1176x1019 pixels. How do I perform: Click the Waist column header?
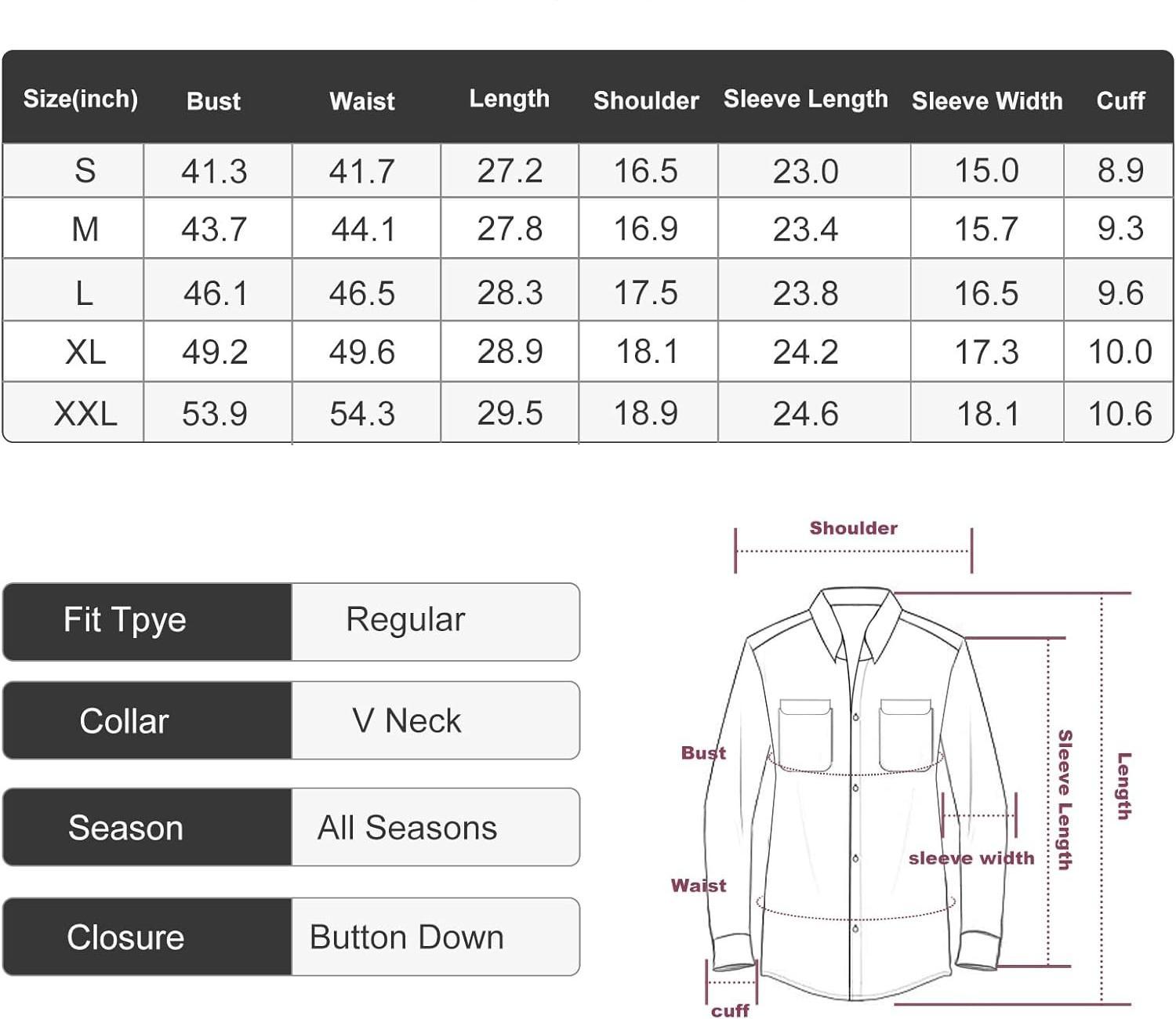[x=363, y=100]
